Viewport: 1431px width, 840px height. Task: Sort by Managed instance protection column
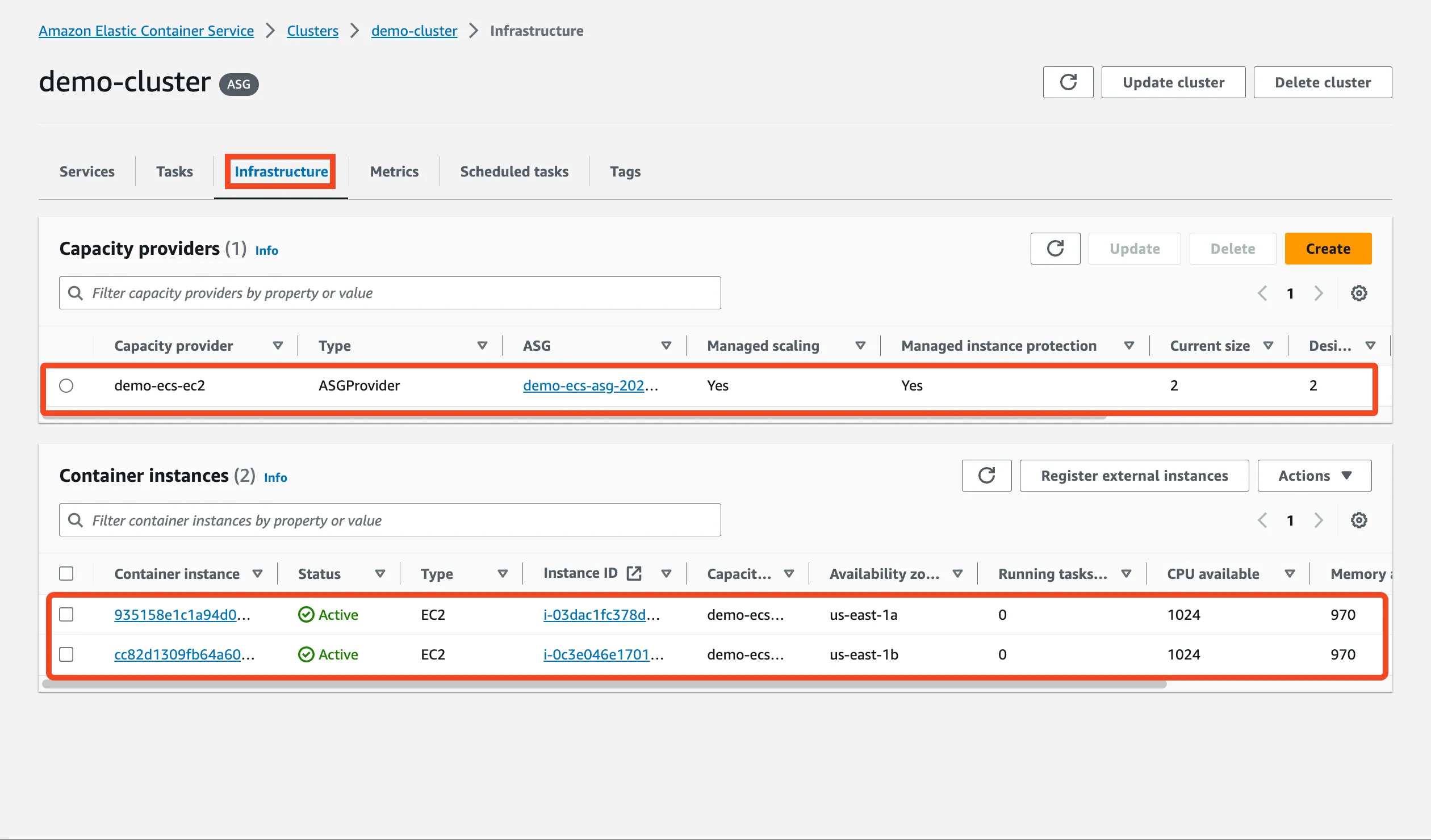point(1129,346)
